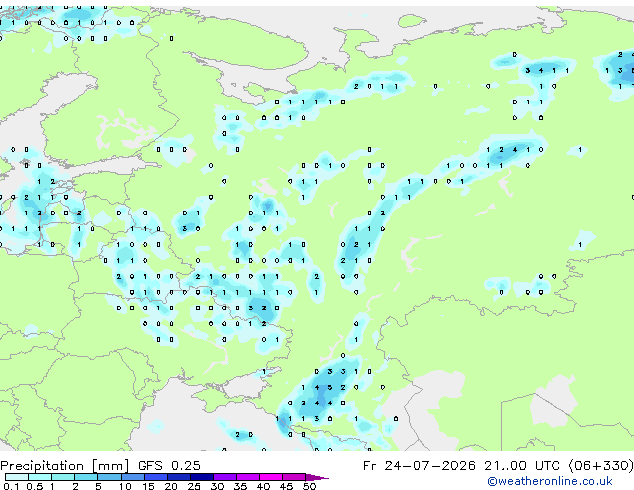Screen dimensions: 634x490
Task: Click the 'Precipitation [mm]' title text
Action: click(x=65, y=466)
